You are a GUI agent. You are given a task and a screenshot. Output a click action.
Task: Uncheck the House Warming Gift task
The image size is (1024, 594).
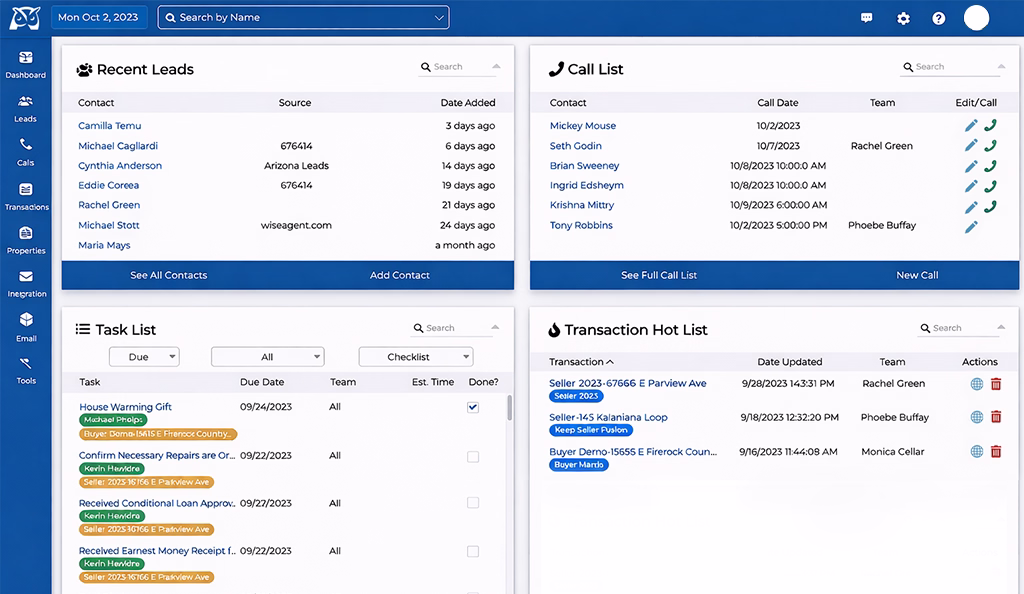[471, 407]
